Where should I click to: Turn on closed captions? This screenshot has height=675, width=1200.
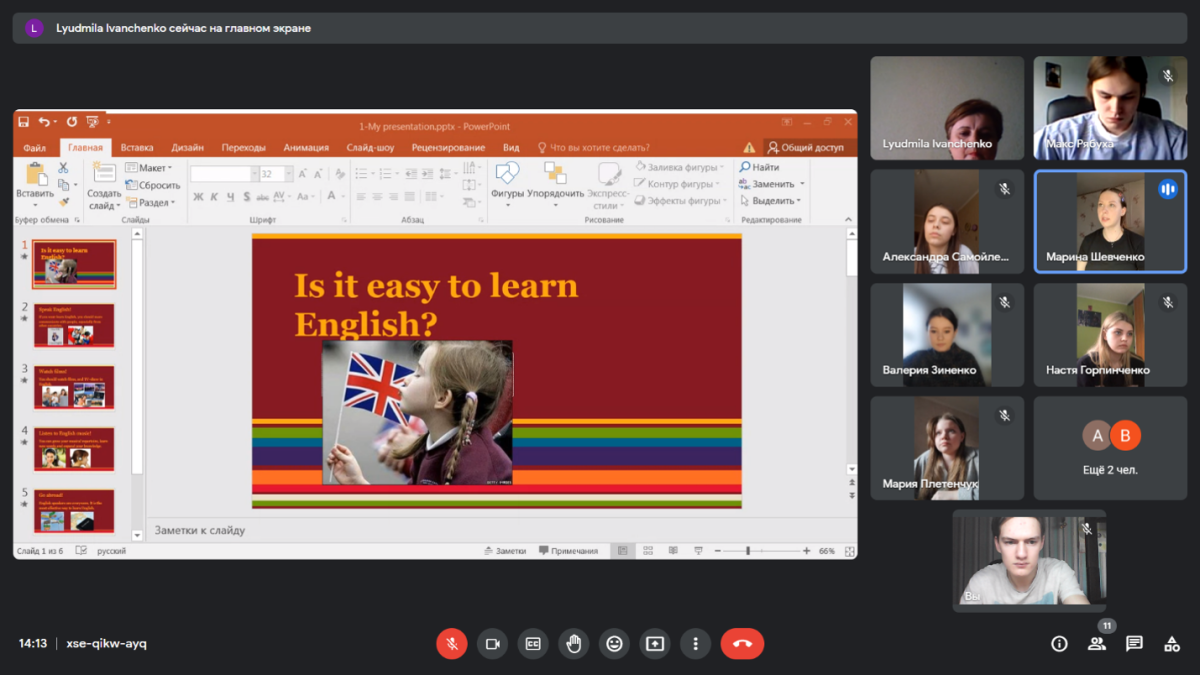(x=533, y=644)
